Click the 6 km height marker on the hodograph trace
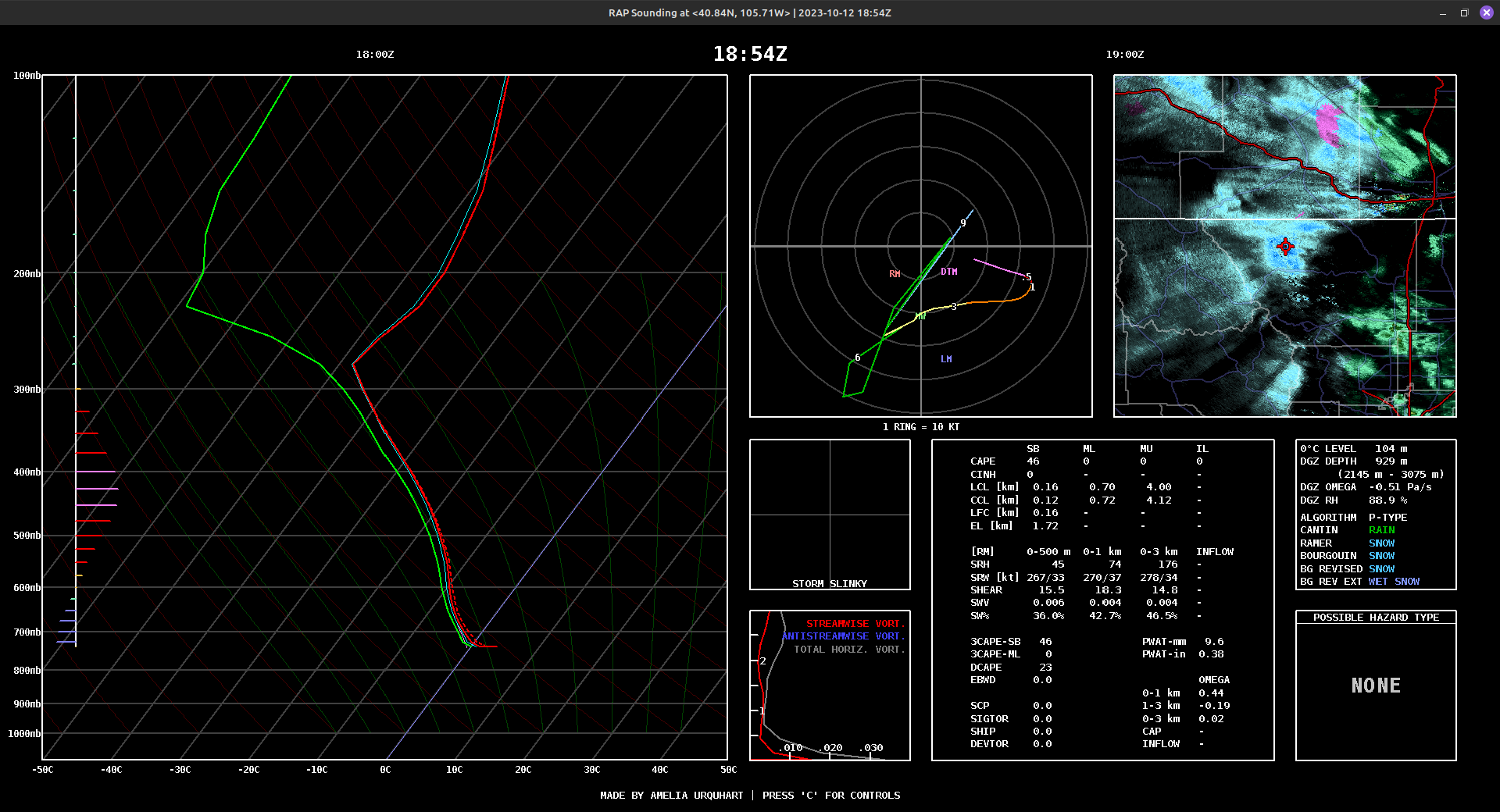 click(x=856, y=357)
